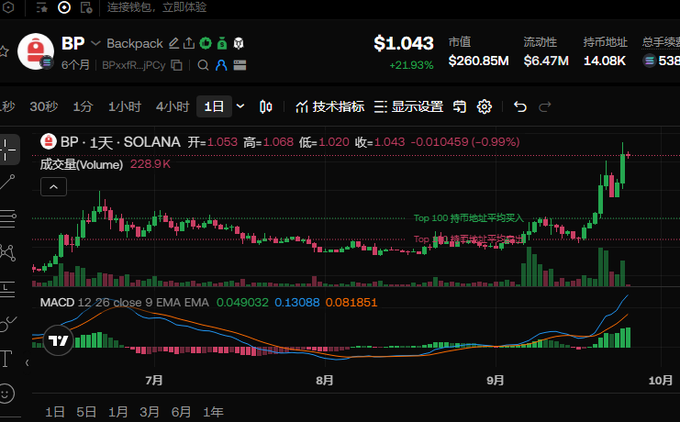Image resolution: width=680 pixels, height=422 pixels.
Task: Open the candlestick chart type selector
Action: 266,106
